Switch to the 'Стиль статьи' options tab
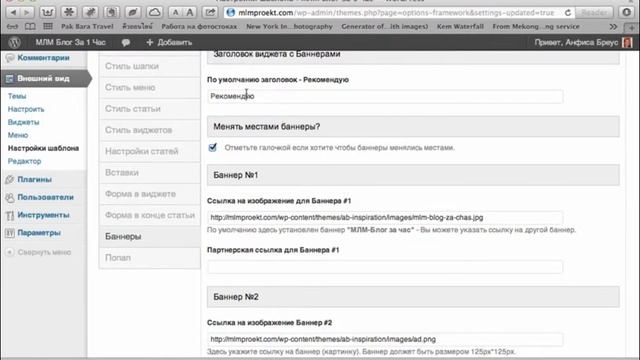This screenshot has height=360, width=640. [149, 109]
